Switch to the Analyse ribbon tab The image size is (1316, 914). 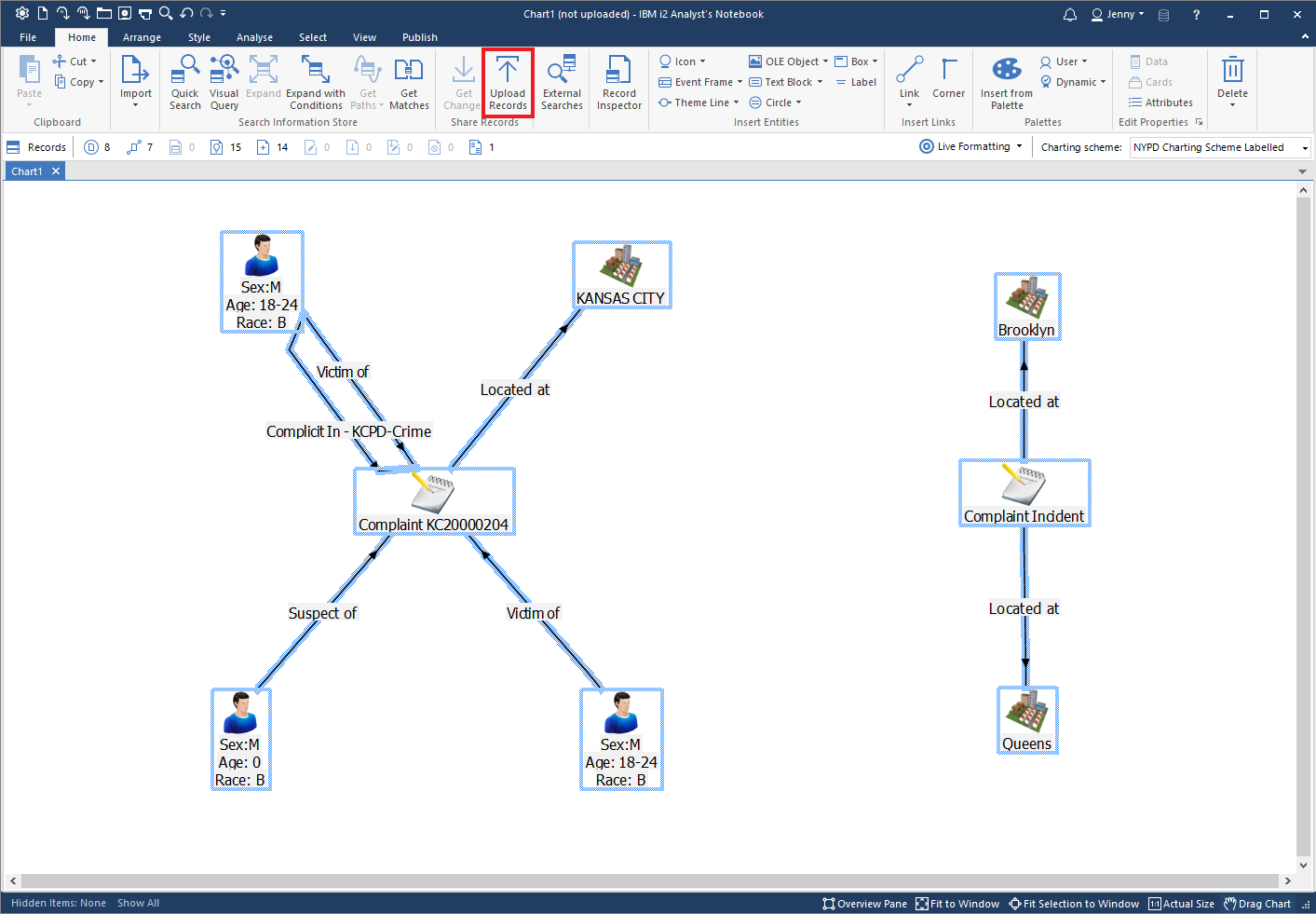coord(254,37)
